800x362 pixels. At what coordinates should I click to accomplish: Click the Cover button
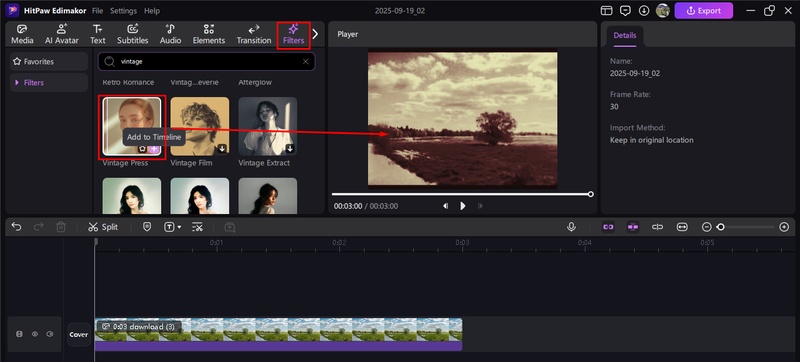click(x=79, y=334)
